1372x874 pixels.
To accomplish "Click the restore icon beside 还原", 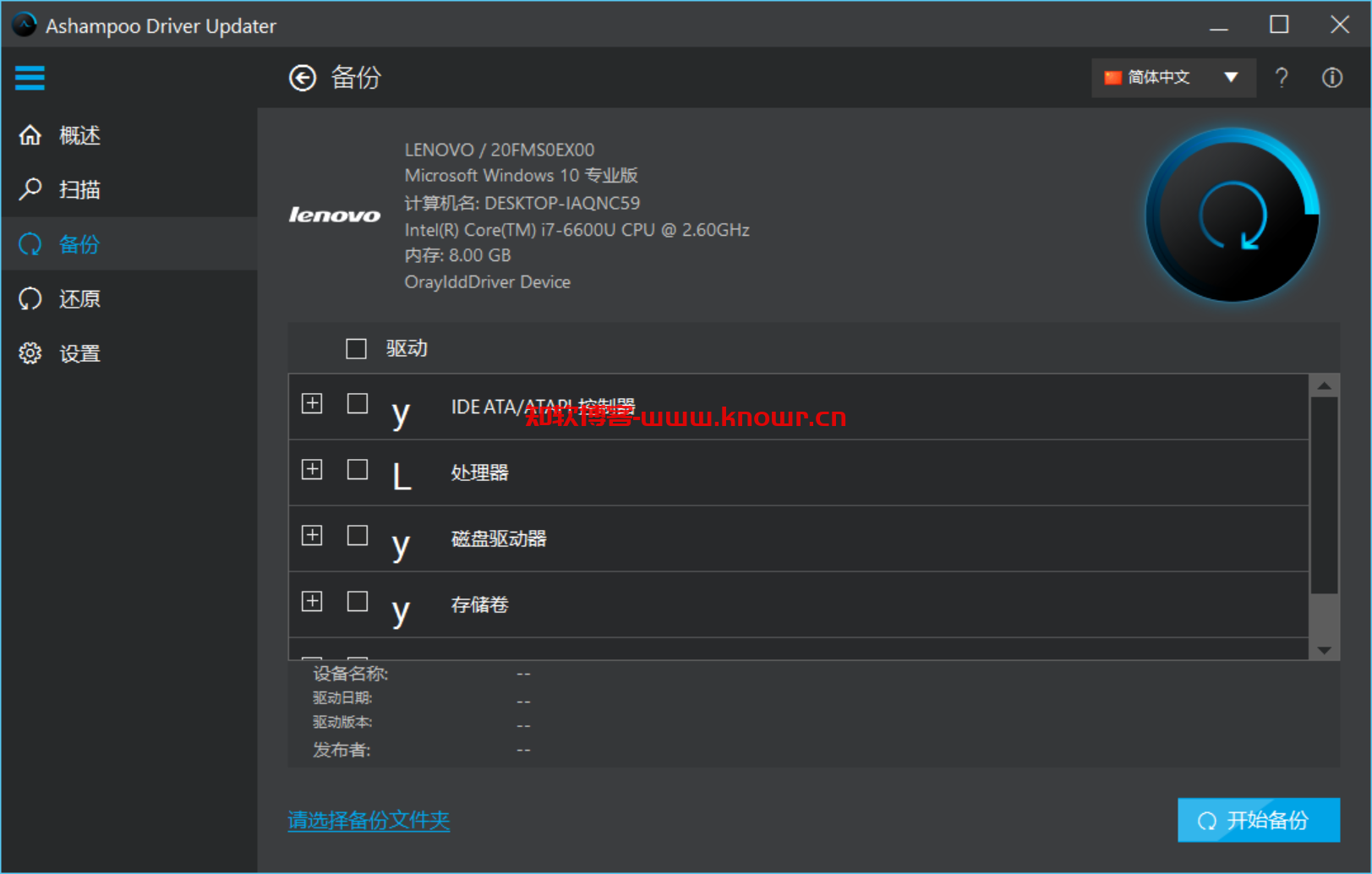I will point(30,298).
